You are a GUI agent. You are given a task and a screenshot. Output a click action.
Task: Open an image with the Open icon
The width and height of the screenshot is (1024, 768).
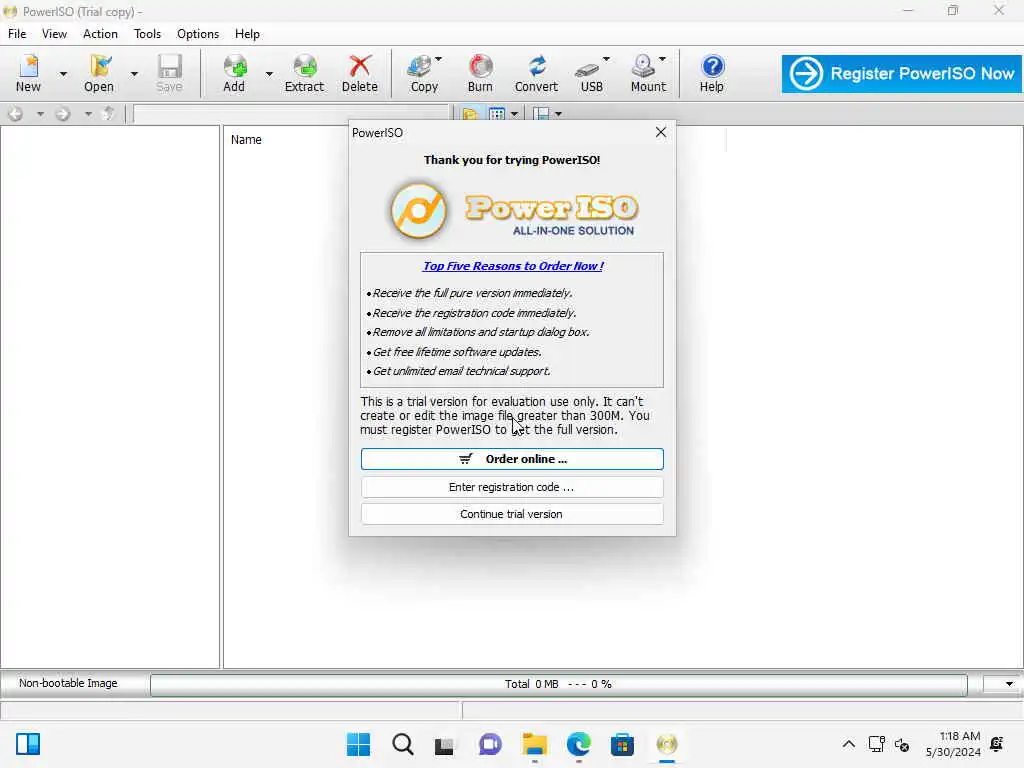[99, 73]
